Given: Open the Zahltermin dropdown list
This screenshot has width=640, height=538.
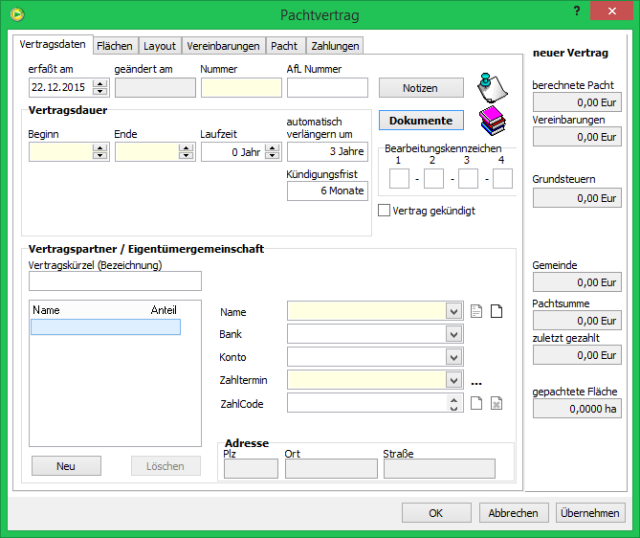Looking at the screenshot, I should 454,380.
